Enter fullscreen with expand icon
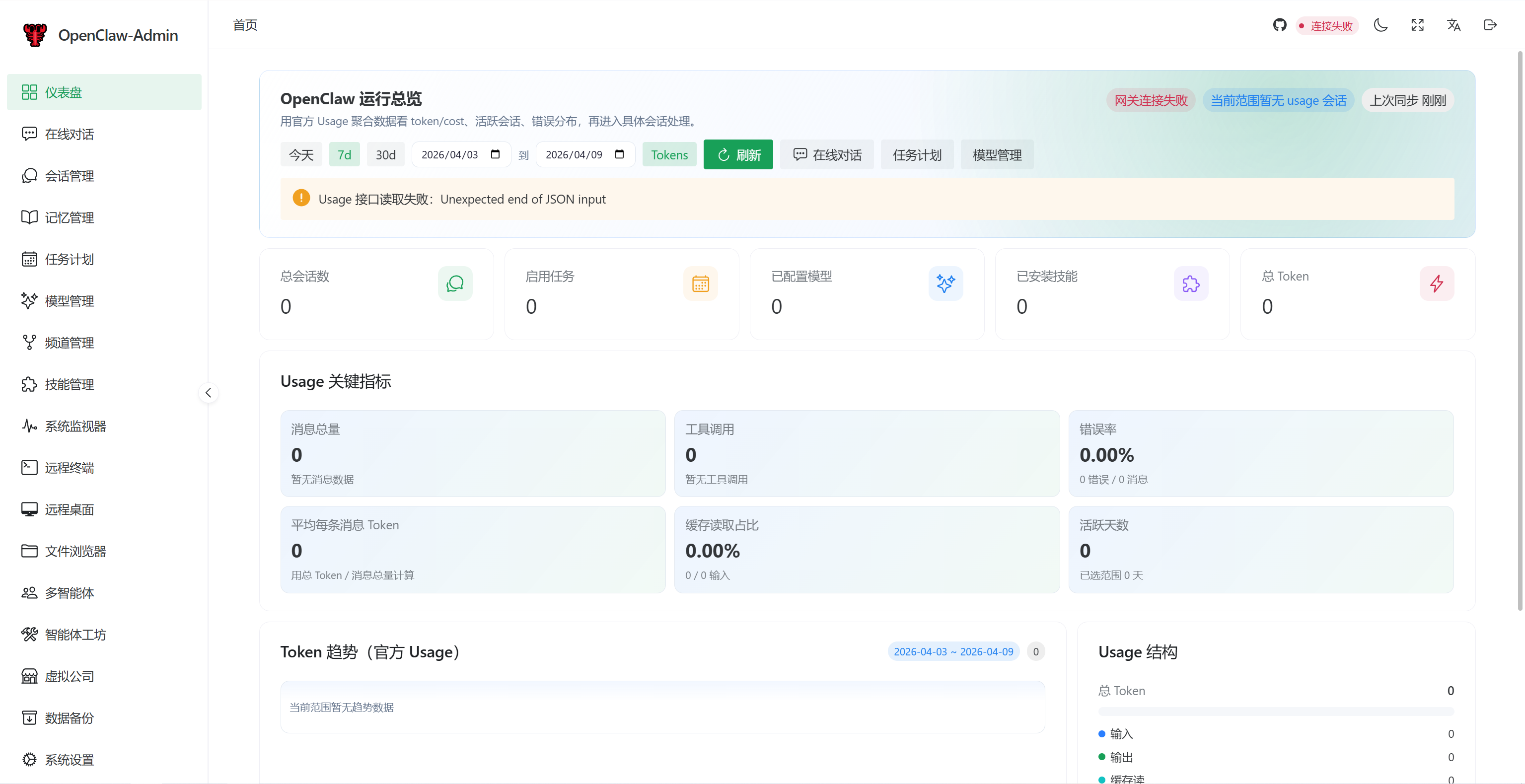The height and width of the screenshot is (784, 1525). [x=1417, y=25]
